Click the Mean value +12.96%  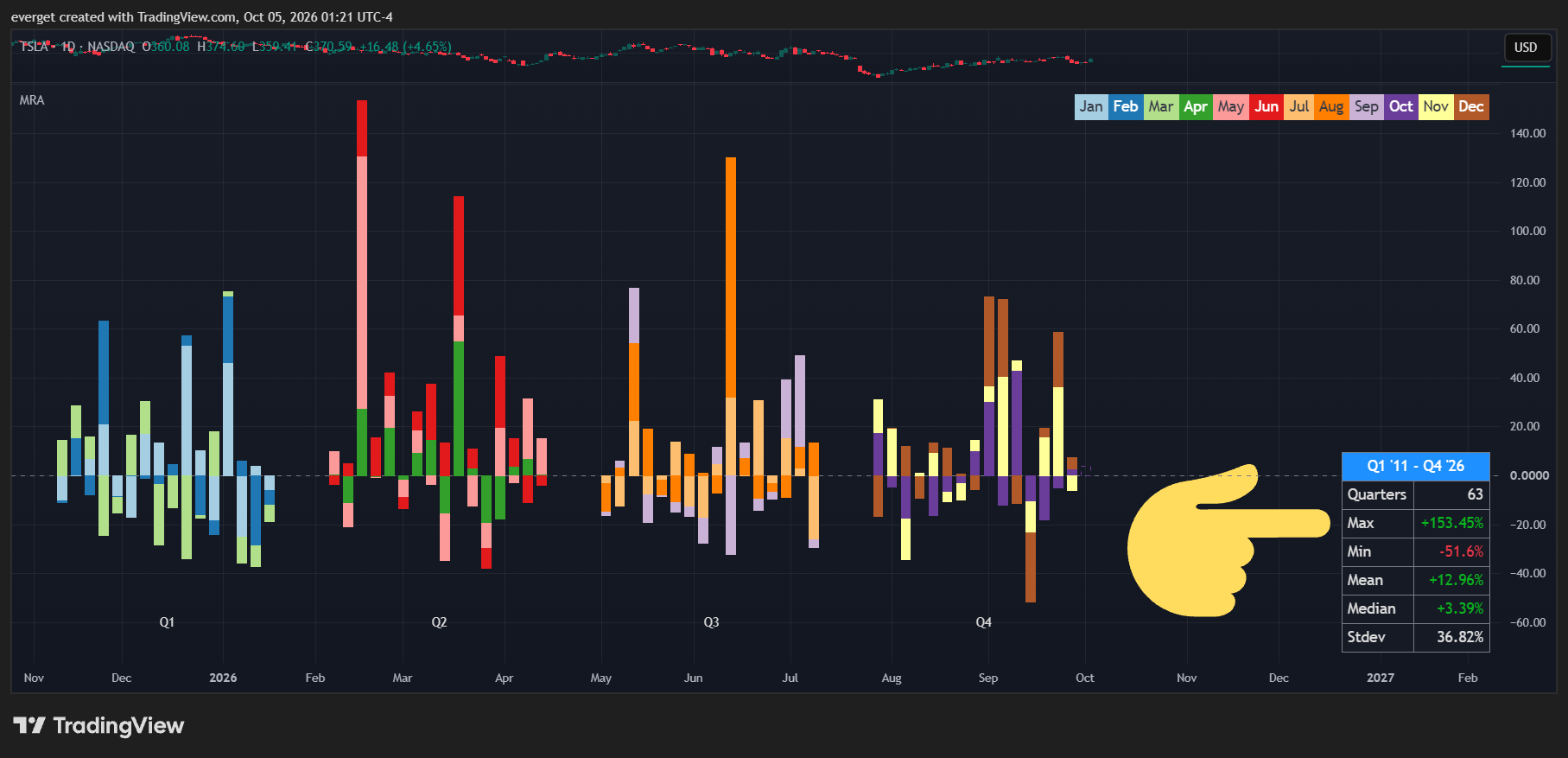(x=1457, y=580)
